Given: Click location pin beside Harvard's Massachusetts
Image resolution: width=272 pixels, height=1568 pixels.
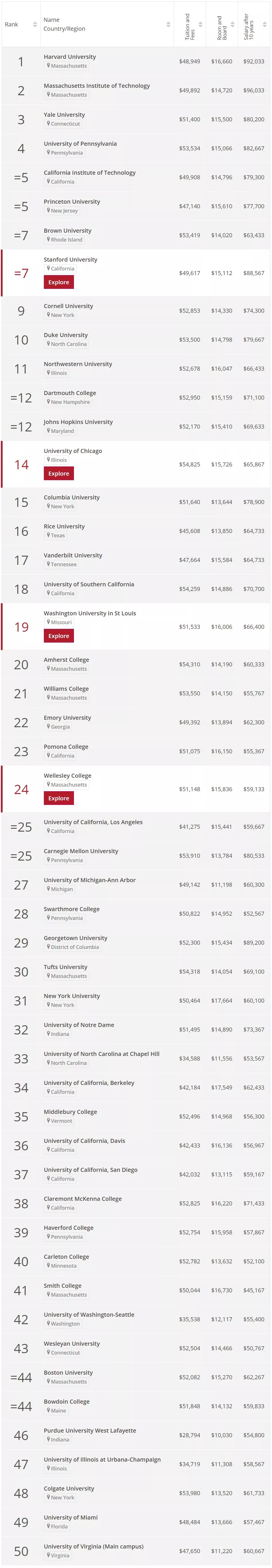Looking at the screenshot, I should [48, 66].
